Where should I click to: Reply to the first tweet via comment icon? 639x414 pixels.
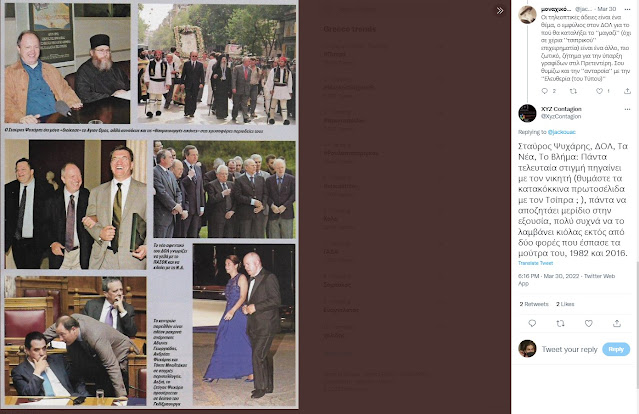pos(545,91)
